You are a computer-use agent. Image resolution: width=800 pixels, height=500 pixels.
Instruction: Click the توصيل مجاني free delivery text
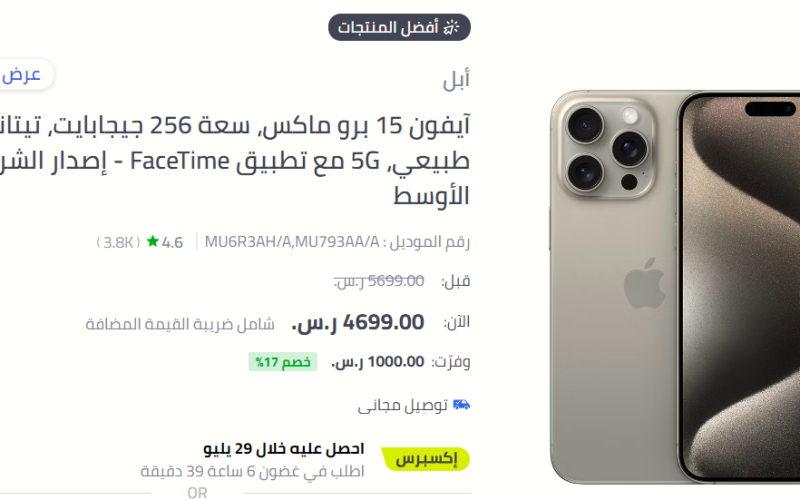(403, 406)
